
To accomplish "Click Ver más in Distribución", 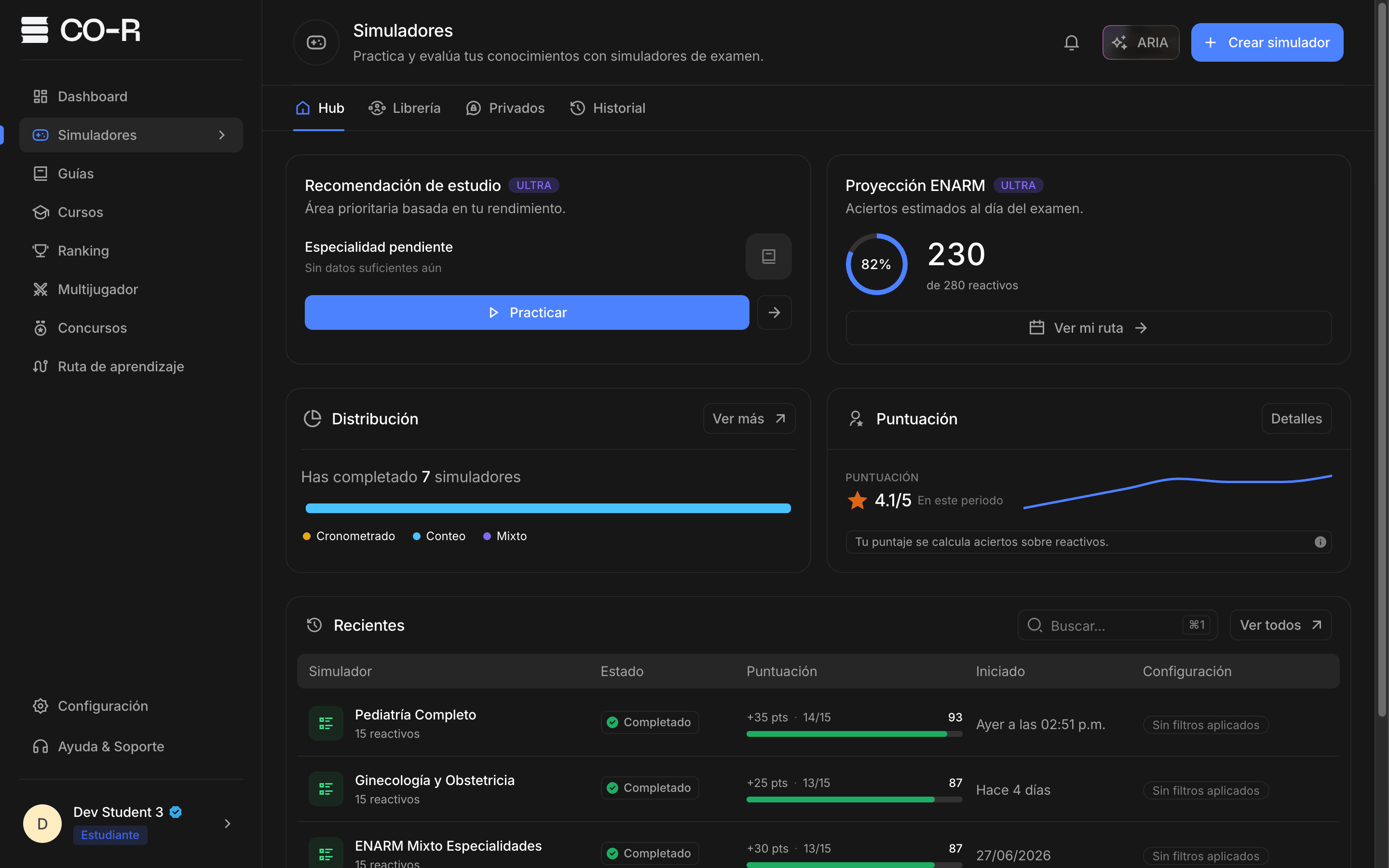I will (x=749, y=419).
